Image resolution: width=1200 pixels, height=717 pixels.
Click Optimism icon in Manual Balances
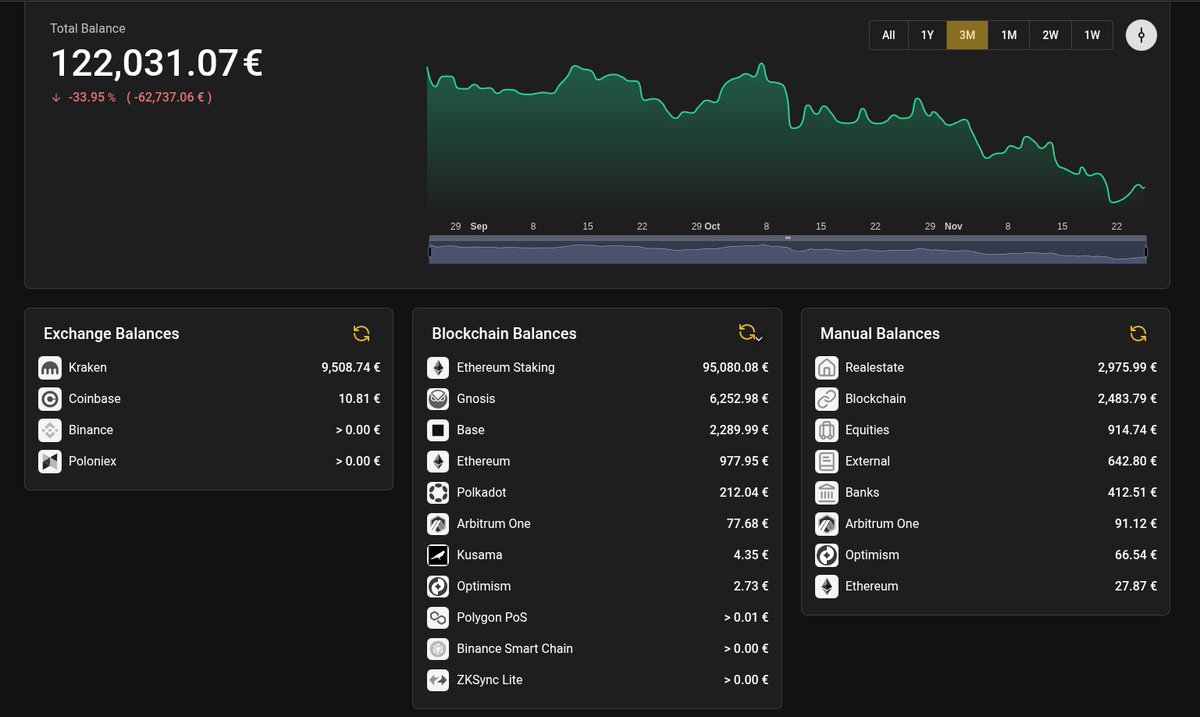827,555
